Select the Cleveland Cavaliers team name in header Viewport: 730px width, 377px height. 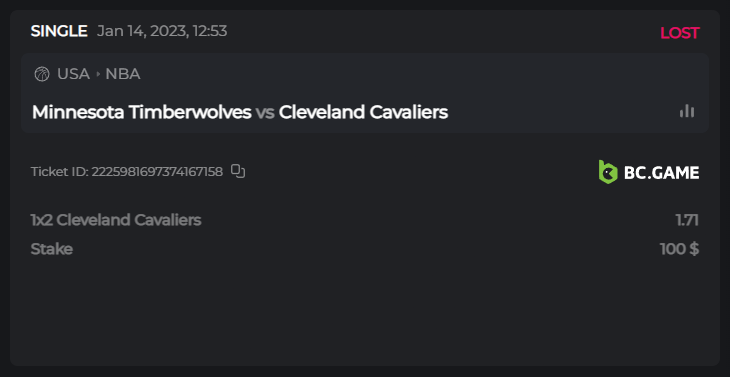pyautogui.click(x=363, y=112)
